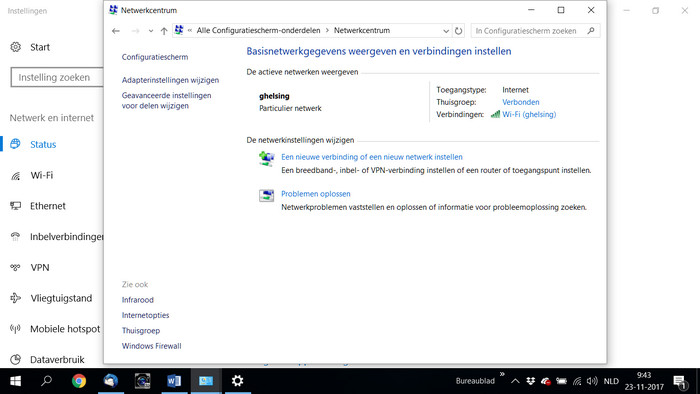The width and height of the screenshot is (700, 394).
Task: Open the Wi-Fi (ghelsing) connection link
Action: (529, 115)
